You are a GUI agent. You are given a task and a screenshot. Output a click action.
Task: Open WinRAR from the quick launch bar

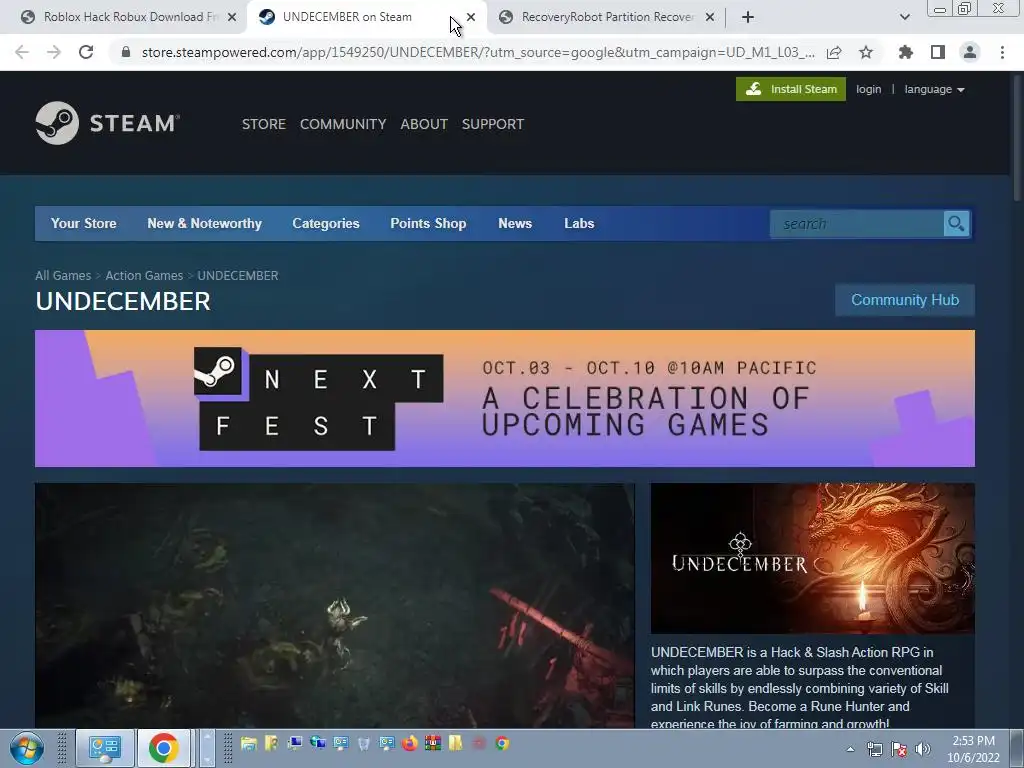(x=433, y=743)
